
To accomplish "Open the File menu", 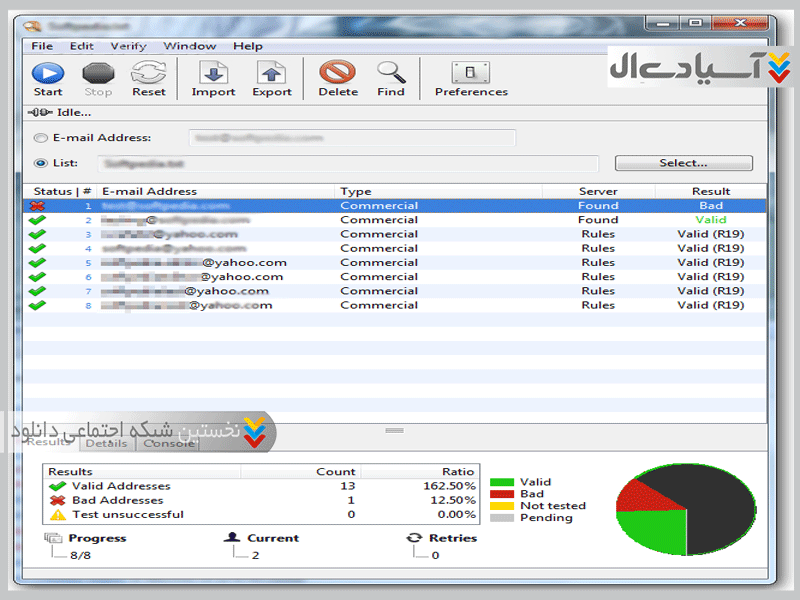I will [x=42, y=46].
